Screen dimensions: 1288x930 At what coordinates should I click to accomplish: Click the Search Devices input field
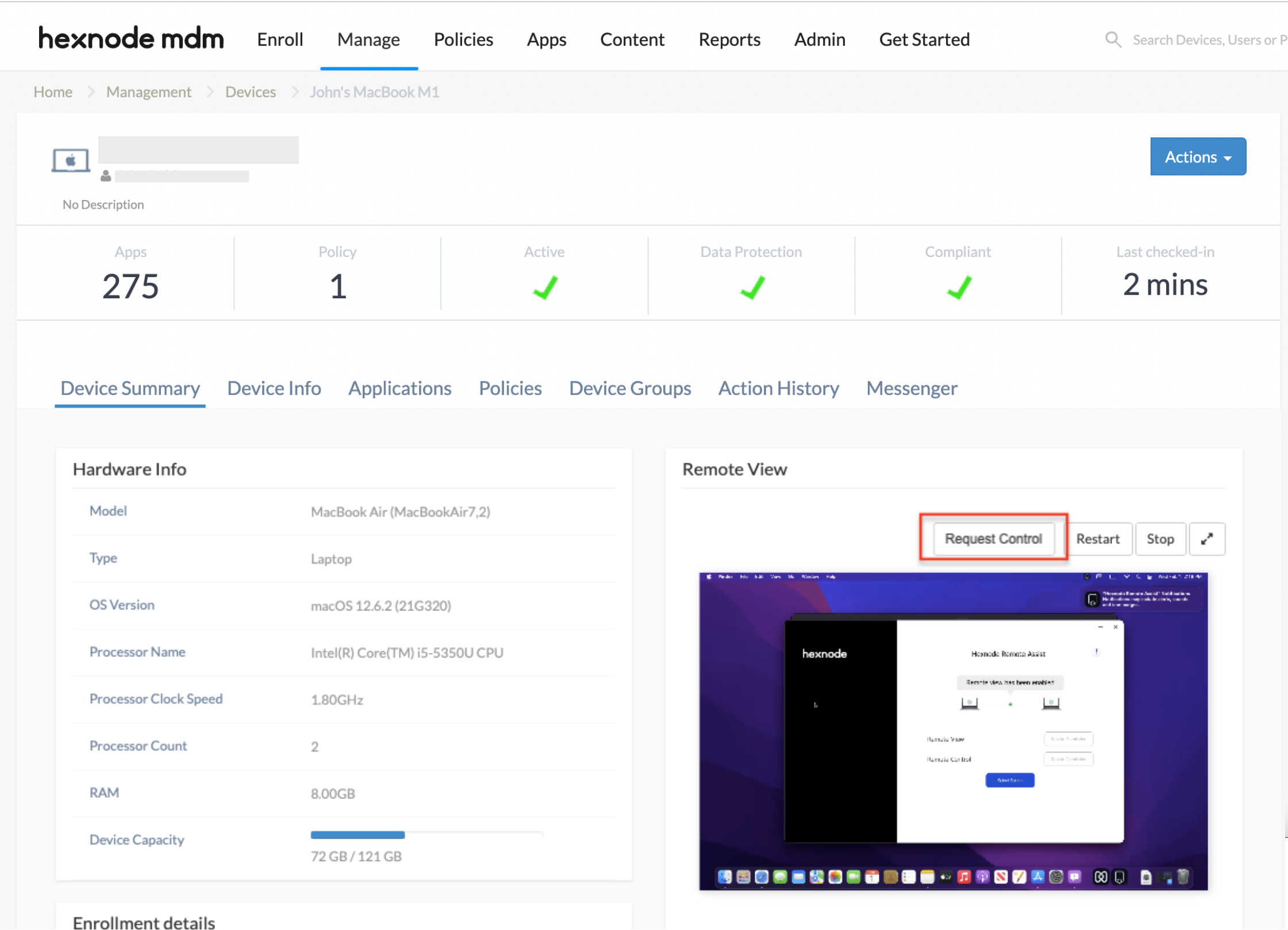[x=1209, y=40]
